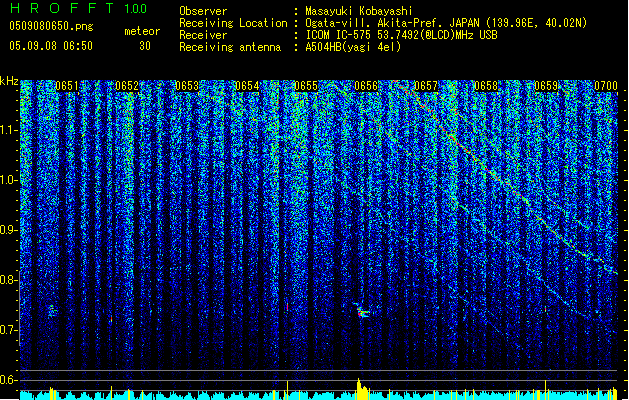Click the kHz axis unit label
The height and width of the screenshot is (400, 629).
pos(9,81)
